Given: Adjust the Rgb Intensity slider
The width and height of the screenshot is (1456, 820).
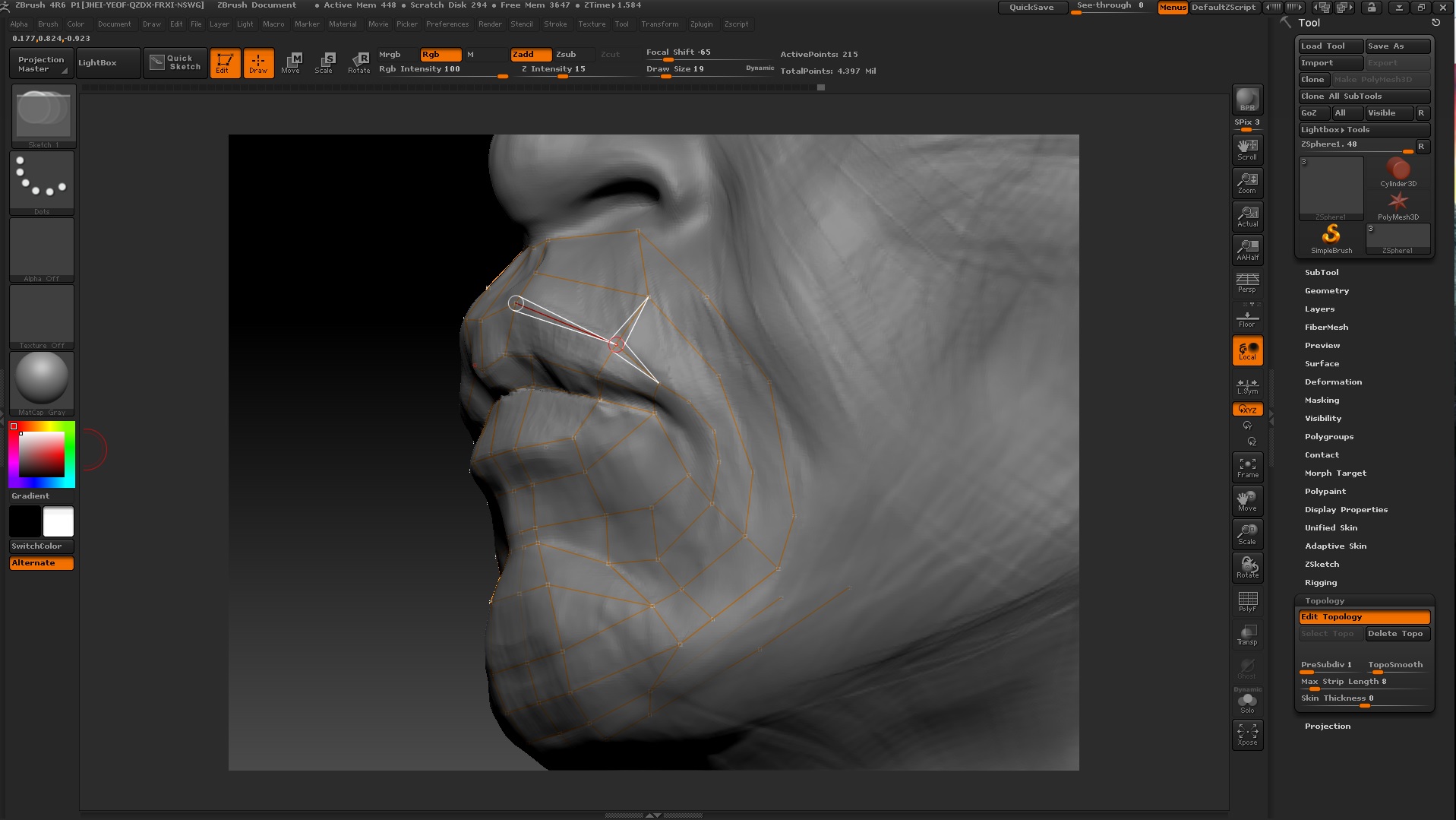Looking at the screenshot, I should [443, 70].
